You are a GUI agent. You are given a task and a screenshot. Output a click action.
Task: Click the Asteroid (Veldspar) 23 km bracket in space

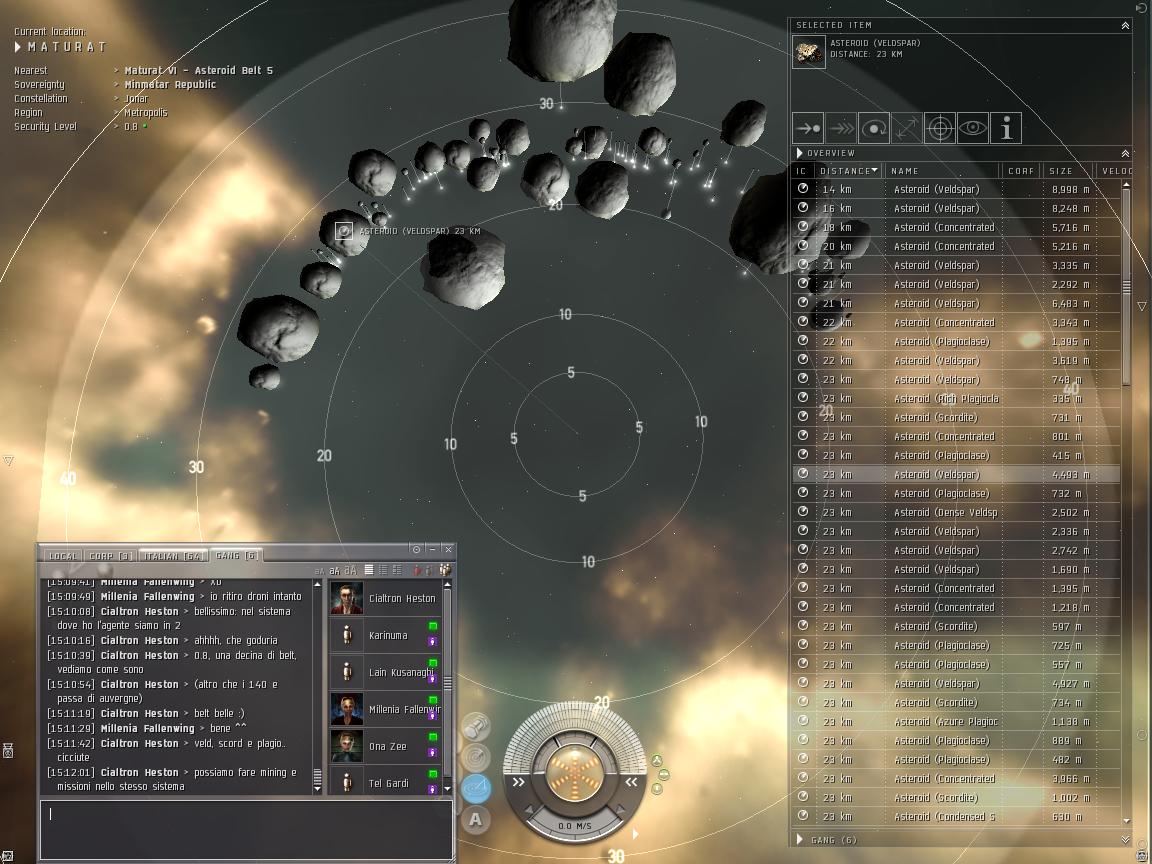[344, 231]
